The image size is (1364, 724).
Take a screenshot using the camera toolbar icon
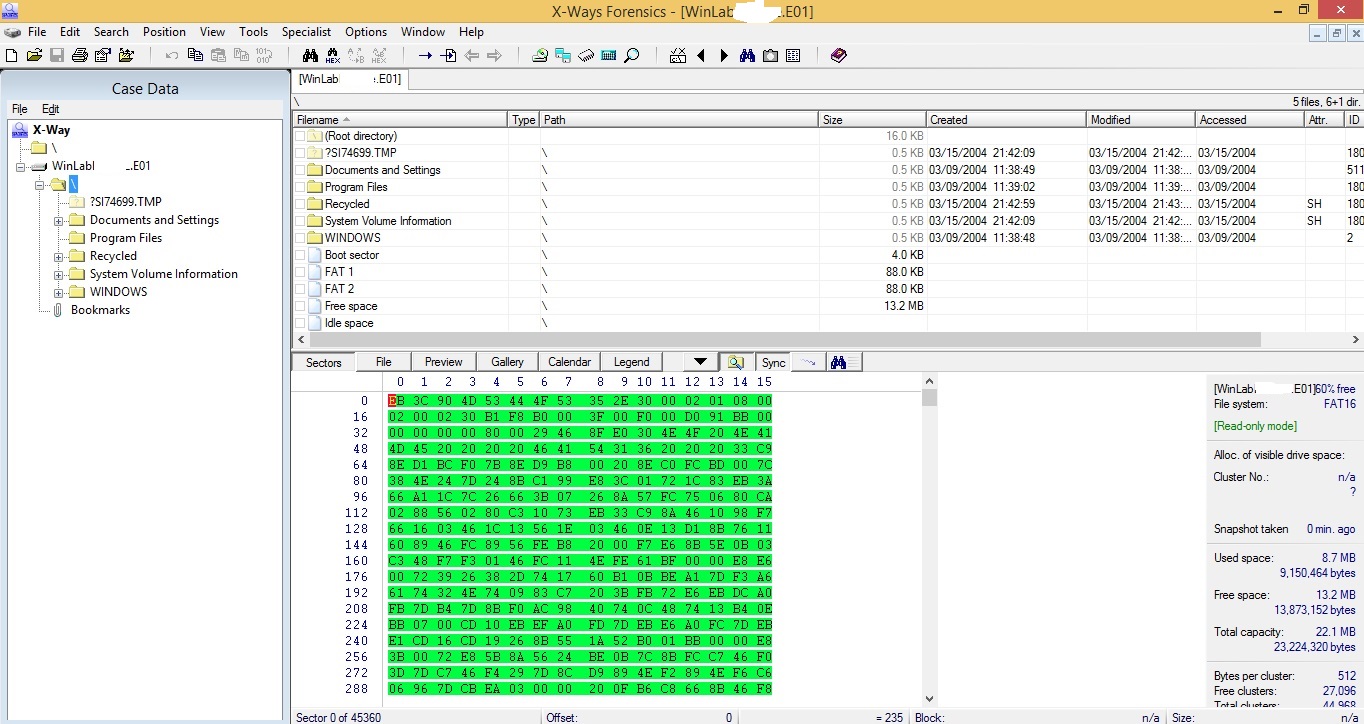click(769, 55)
